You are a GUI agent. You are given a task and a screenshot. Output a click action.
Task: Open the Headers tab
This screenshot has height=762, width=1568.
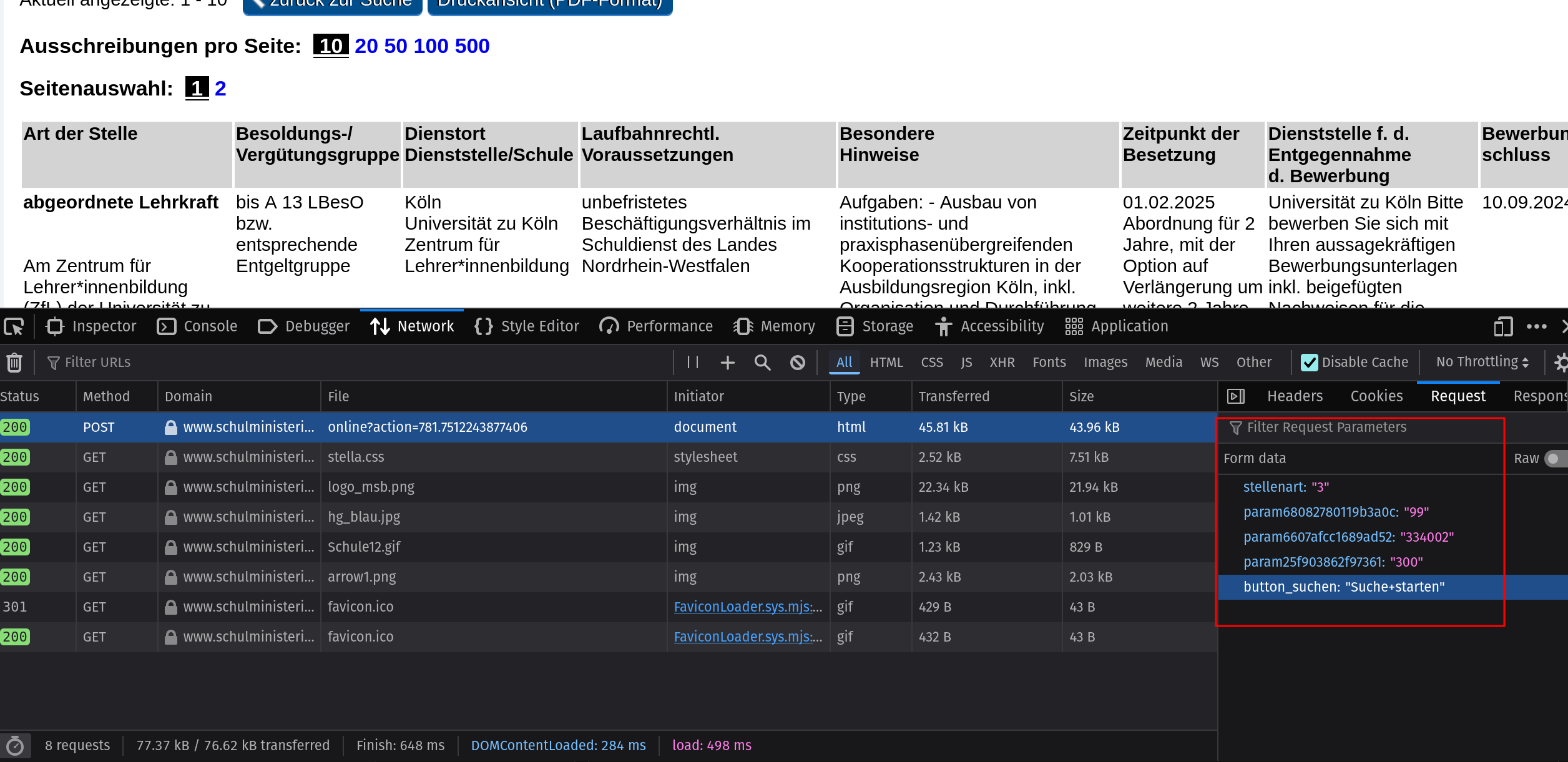(x=1295, y=396)
